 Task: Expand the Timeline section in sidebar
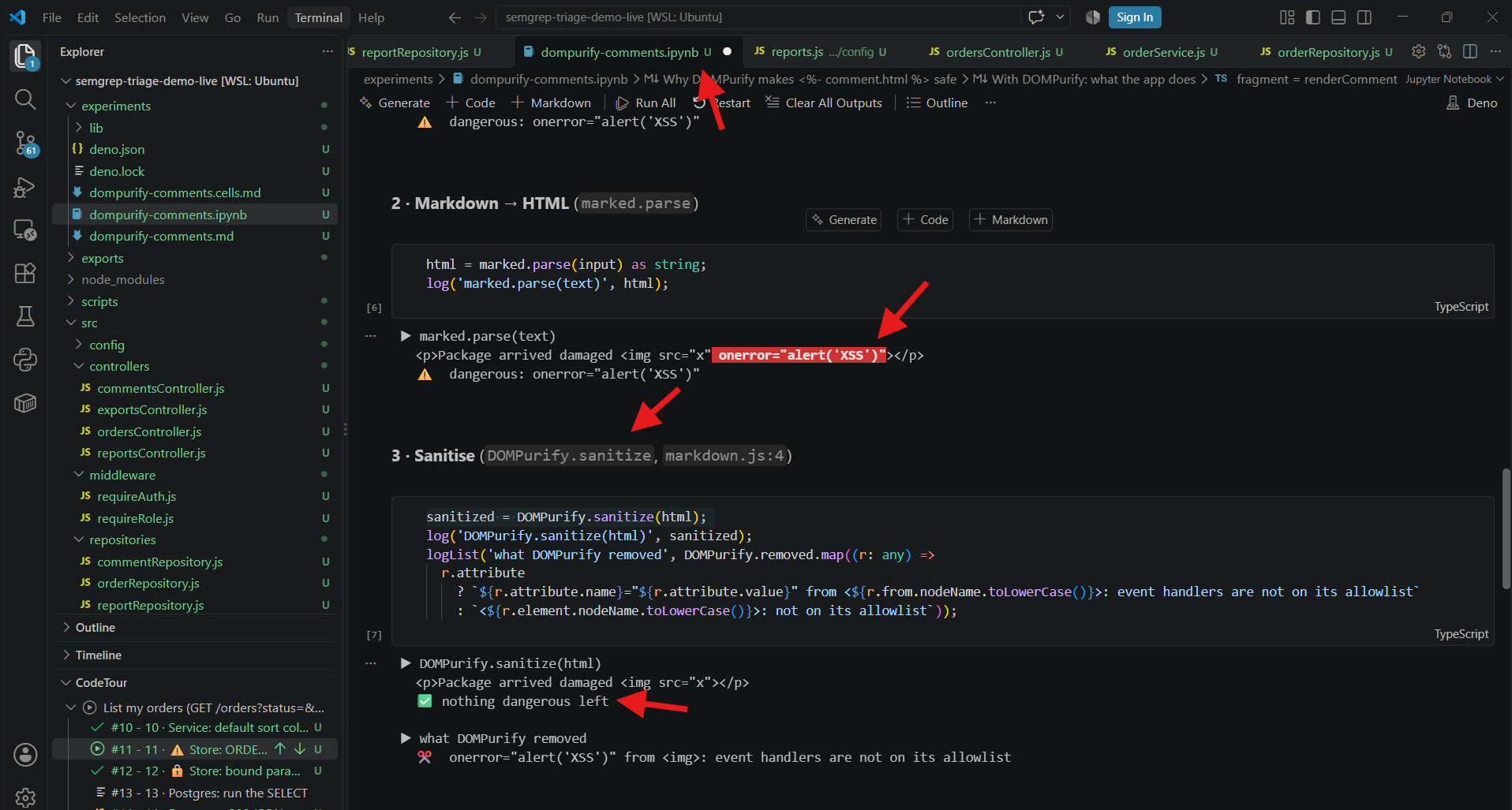99,655
